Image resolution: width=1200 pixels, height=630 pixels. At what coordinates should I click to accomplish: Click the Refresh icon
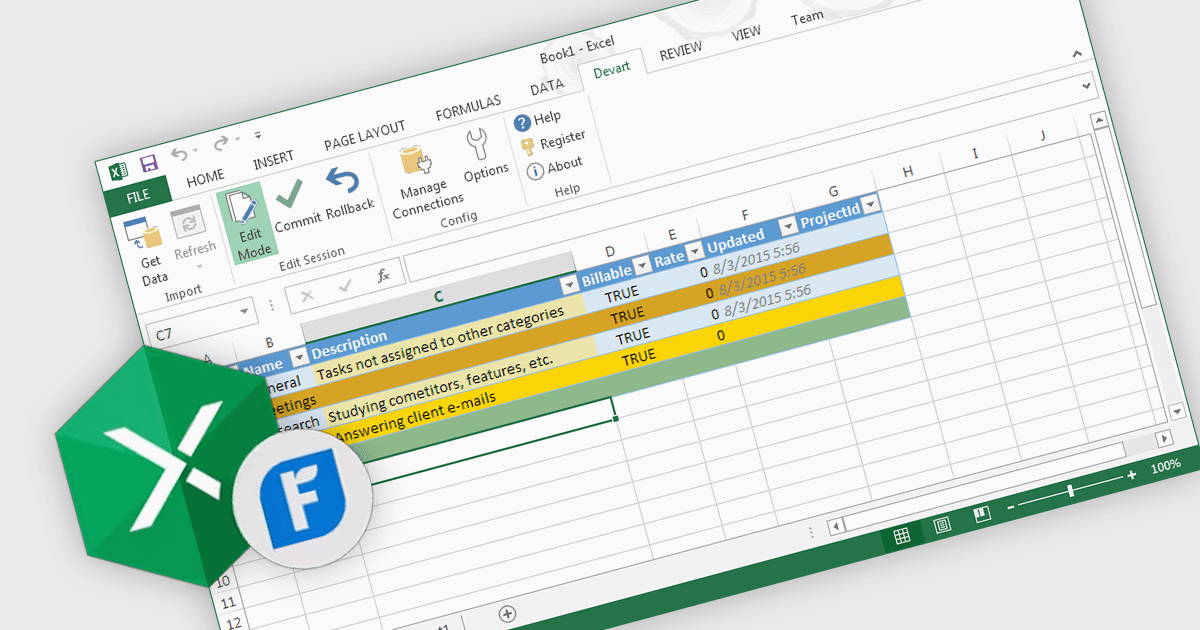click(187, 221)
